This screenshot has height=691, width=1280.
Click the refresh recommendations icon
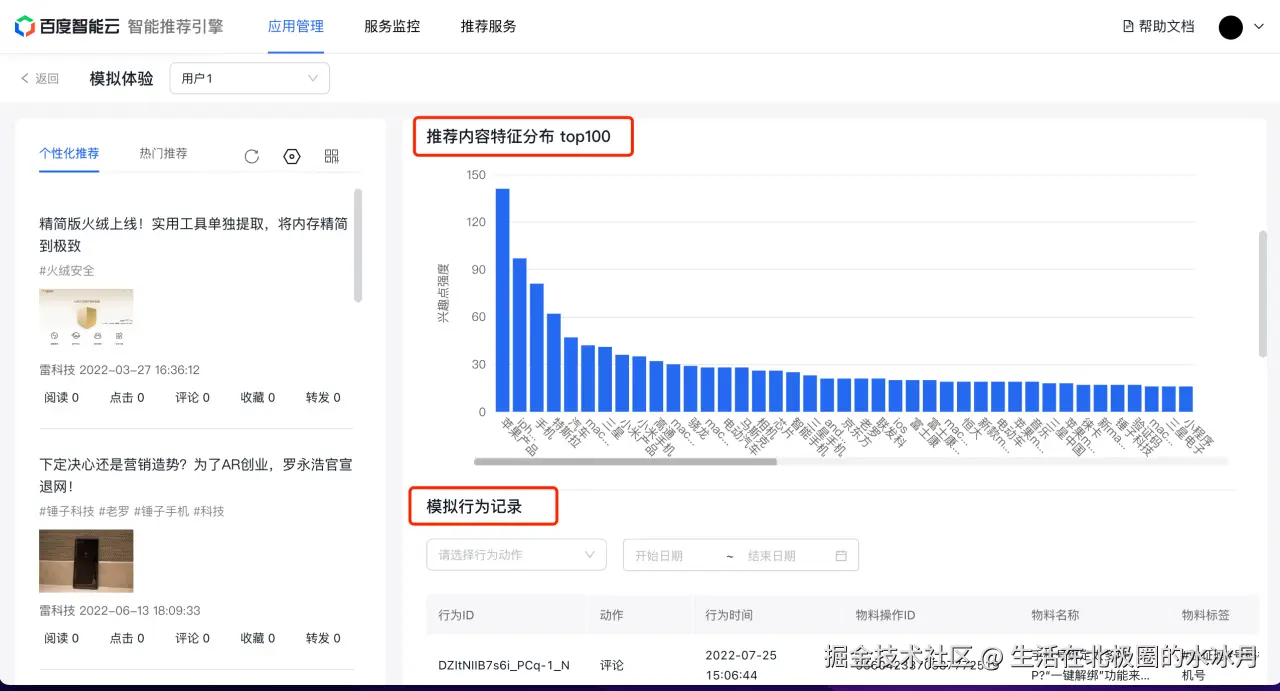tap(252, 156)
